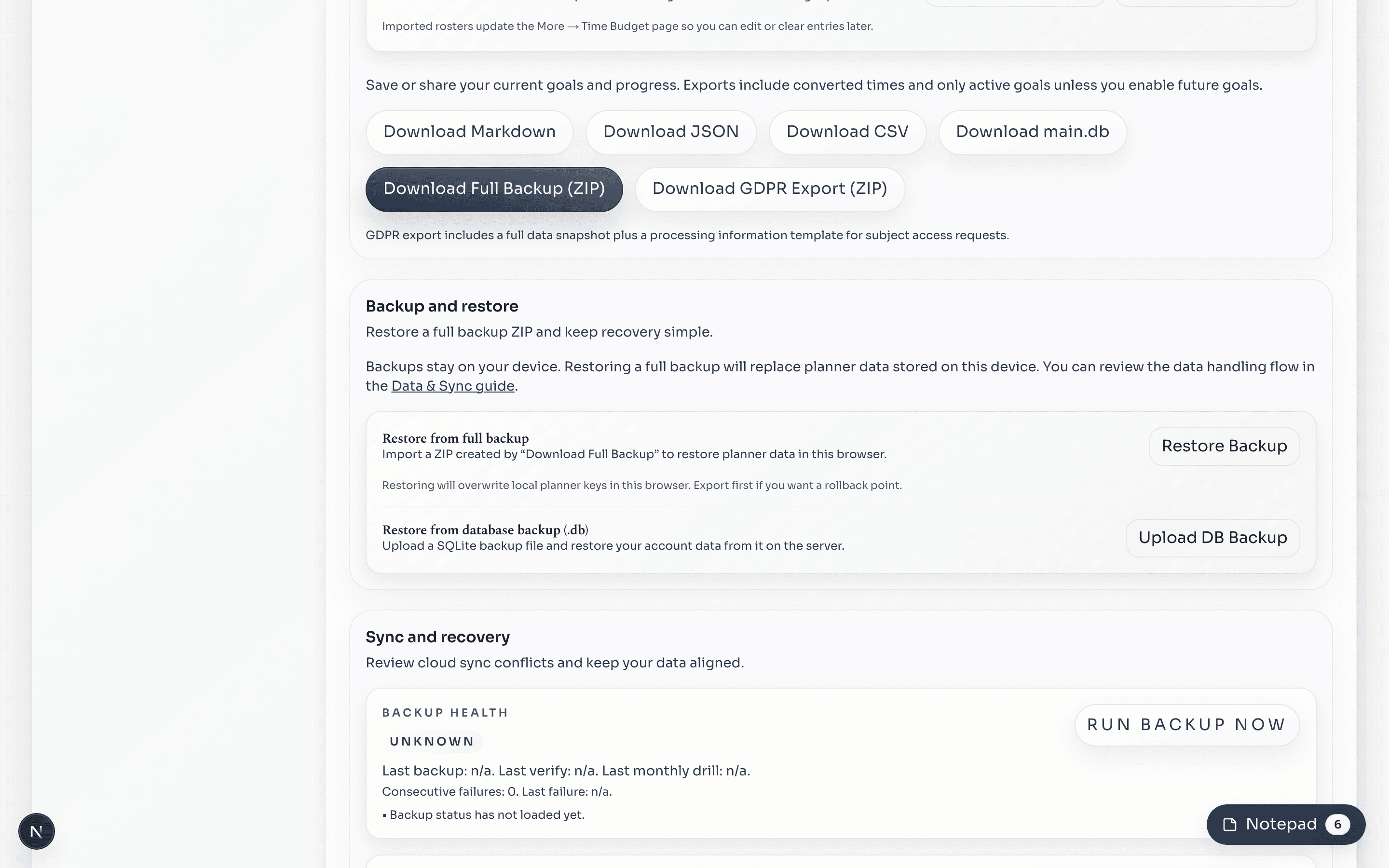Screen dimensions: 1389x868
Task: Download the CSV export file
Action: [848, 132]
